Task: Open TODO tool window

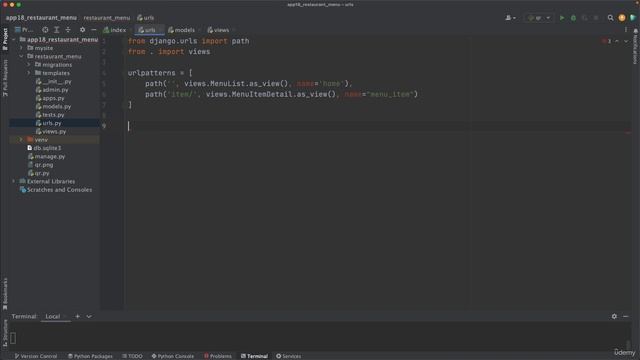Action: (x=132, y=356)
